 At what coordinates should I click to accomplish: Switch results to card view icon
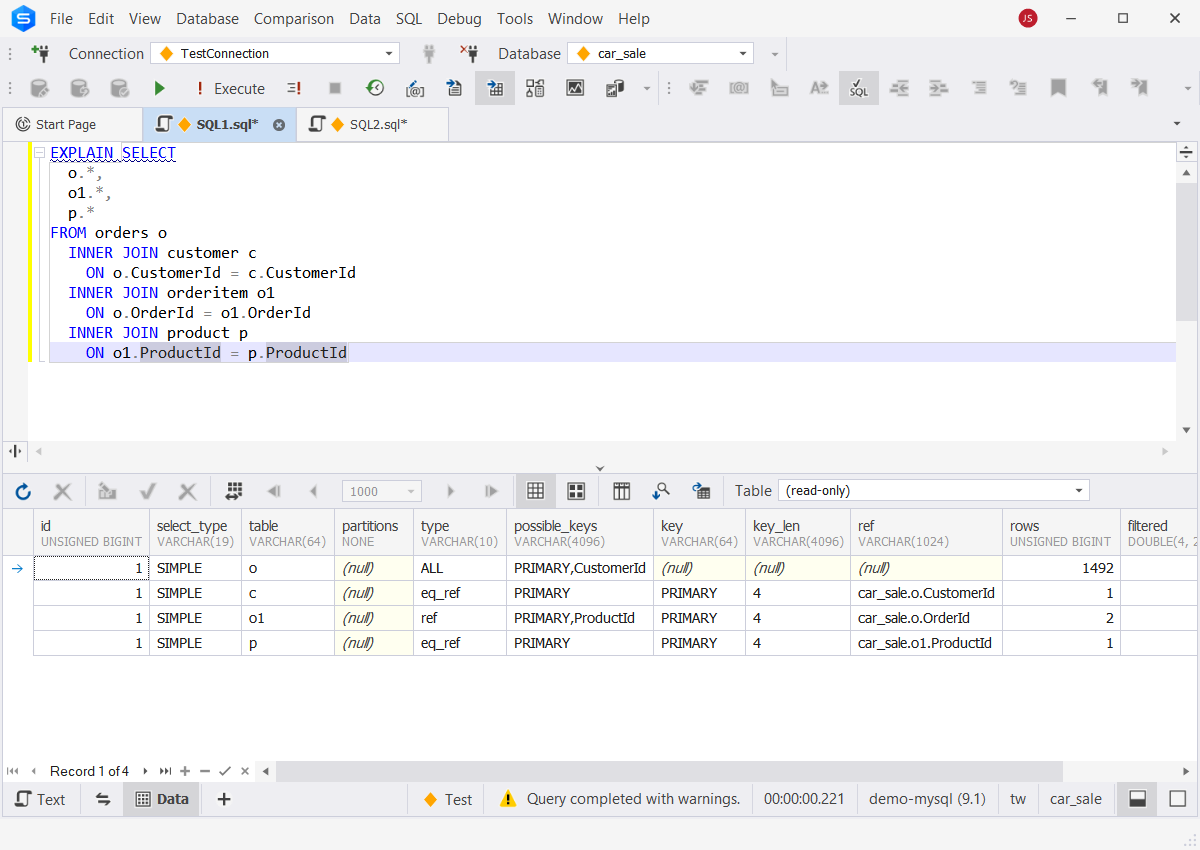click(x=575, y=491)
